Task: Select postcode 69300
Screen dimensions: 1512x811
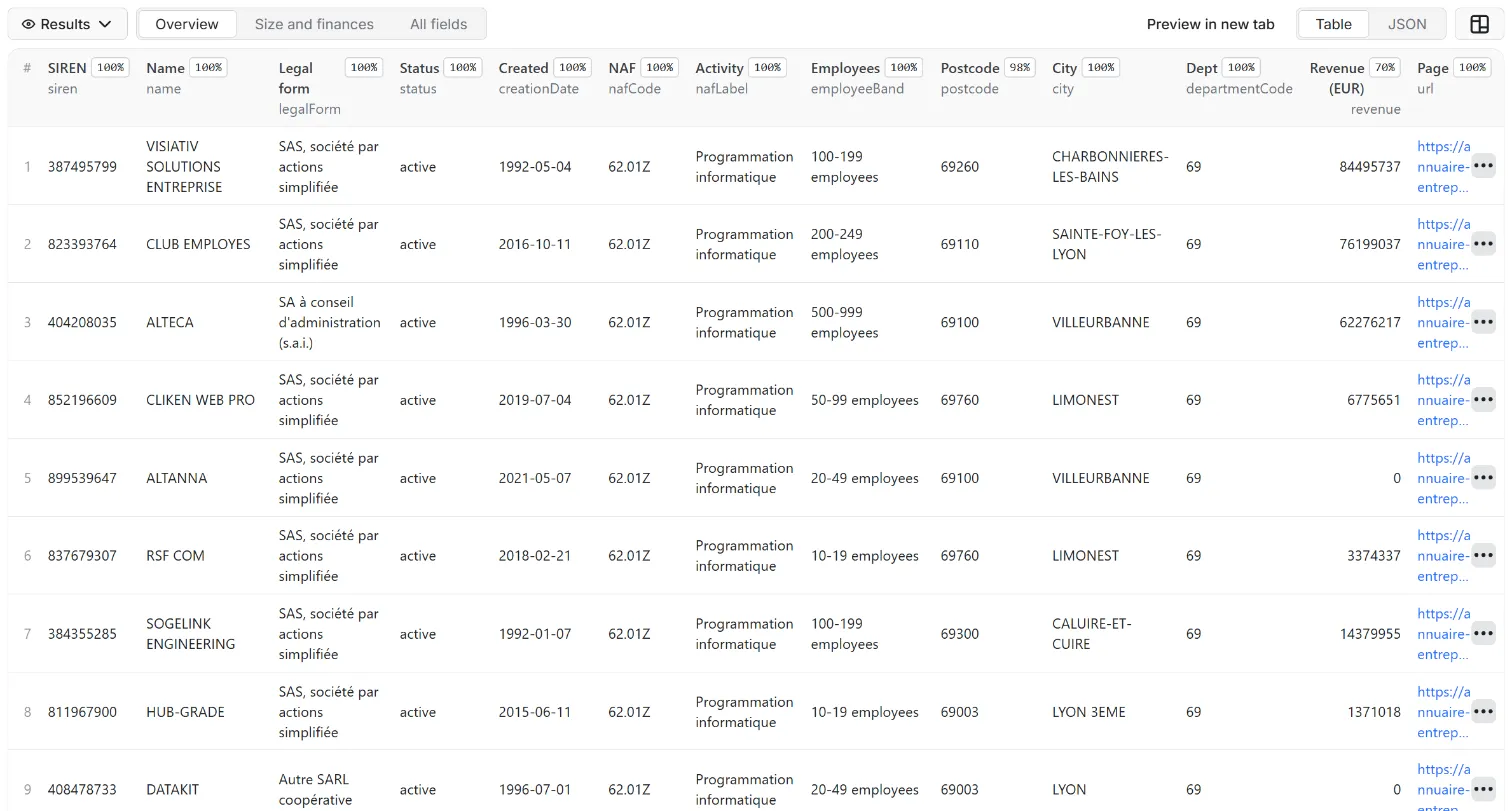Action: tap(960, 635)
